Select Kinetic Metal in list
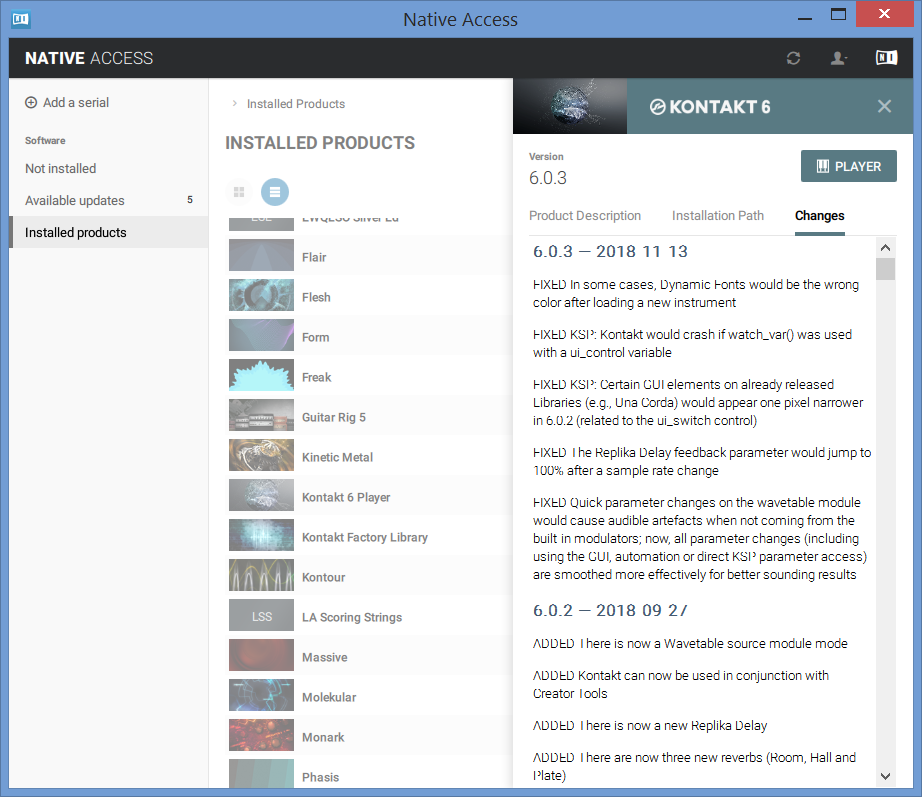This screenshot has width=922, height=797. point(337,458)
